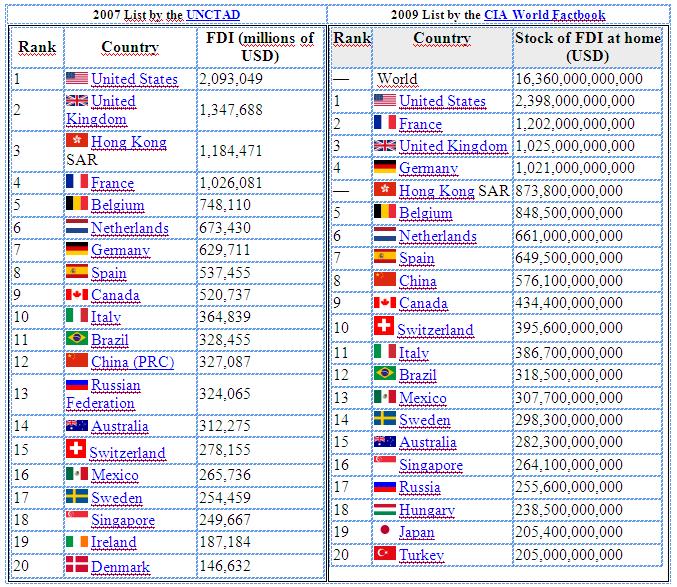
Task: Open the UNCTAD link in the 2007 title
Action: (x=213, y=15)
